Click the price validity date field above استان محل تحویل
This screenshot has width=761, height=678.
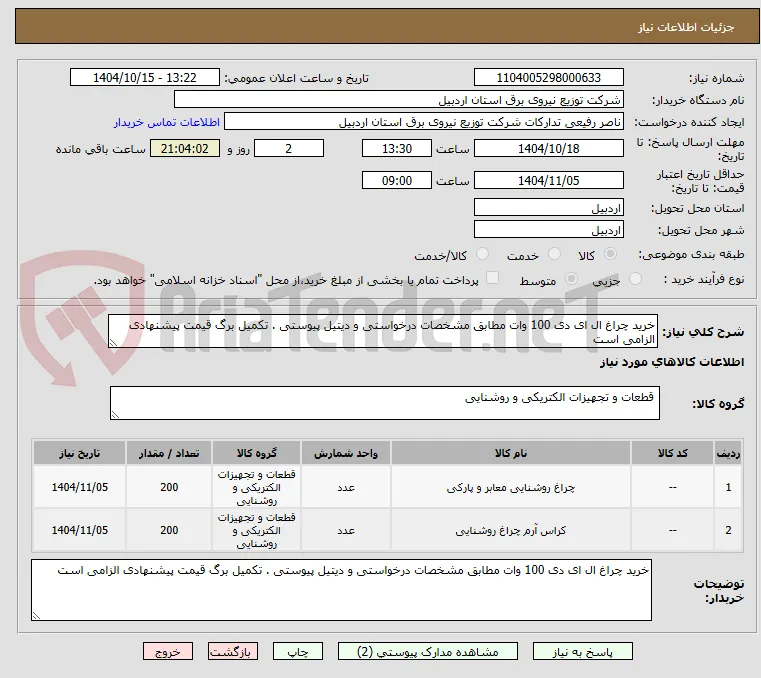(548, 181)
